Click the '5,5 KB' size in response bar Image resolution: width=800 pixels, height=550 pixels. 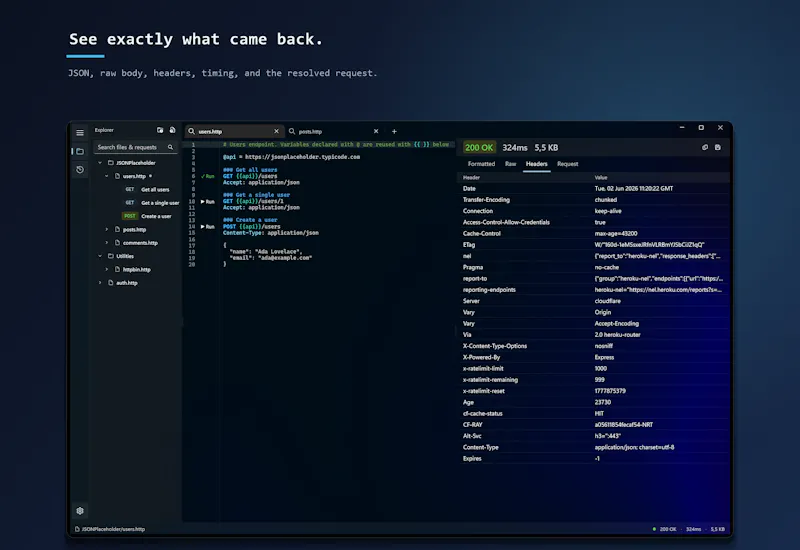tap(546, 147)
